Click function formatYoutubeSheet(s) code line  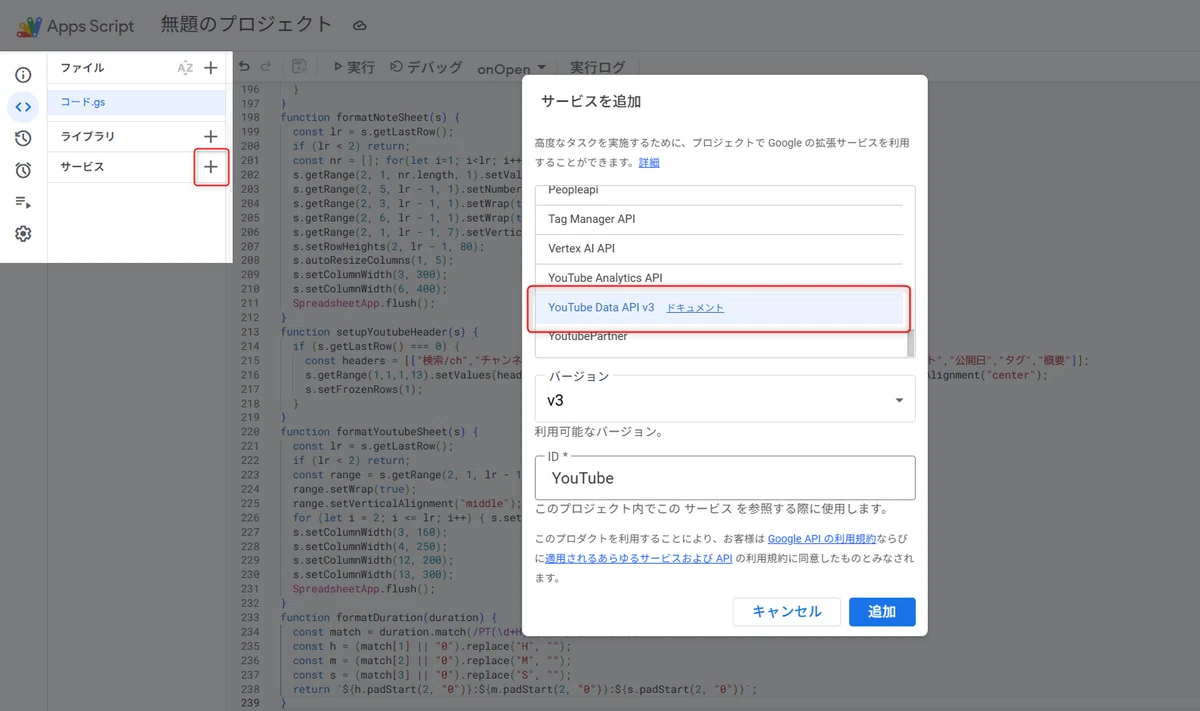380,432
